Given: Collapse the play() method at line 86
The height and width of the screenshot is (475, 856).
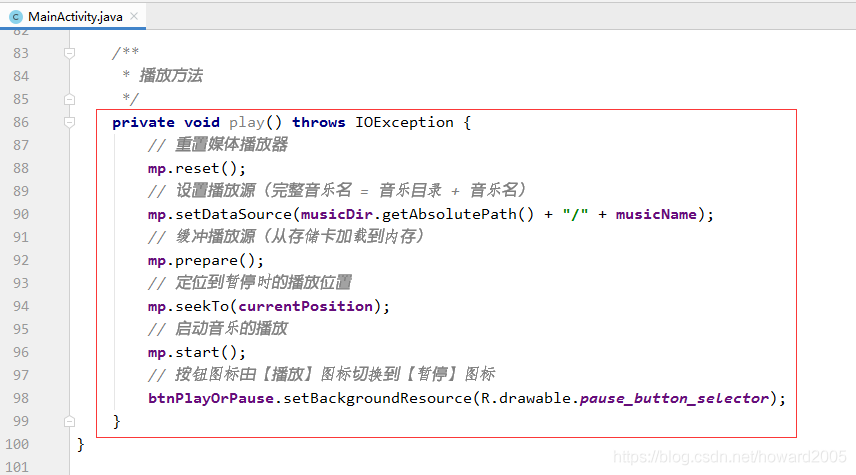Looking at the screenshot, I should 69,122.
